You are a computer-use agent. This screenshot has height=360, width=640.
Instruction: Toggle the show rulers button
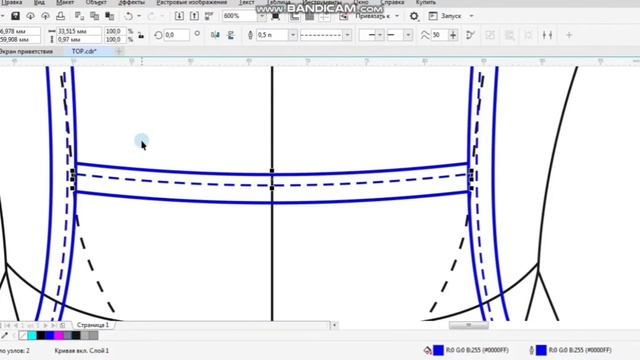pos(294,16)
